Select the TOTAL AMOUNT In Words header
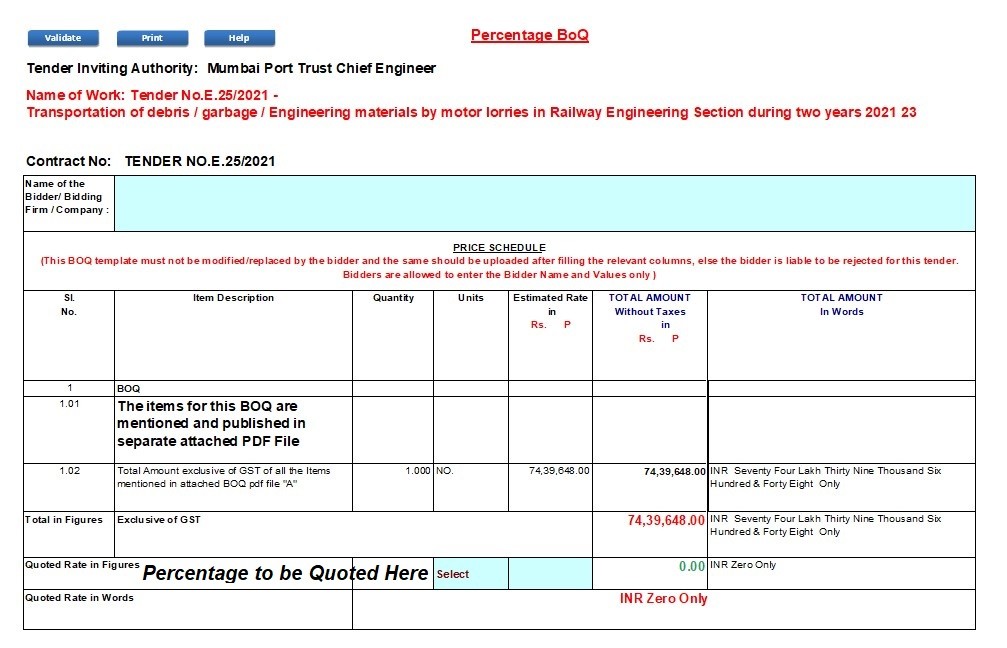 841,305
